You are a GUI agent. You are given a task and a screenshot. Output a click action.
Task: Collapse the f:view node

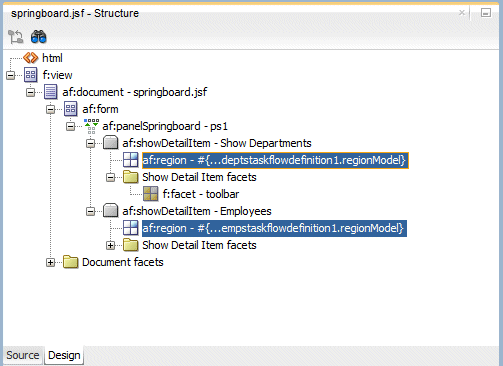[11, 75]
